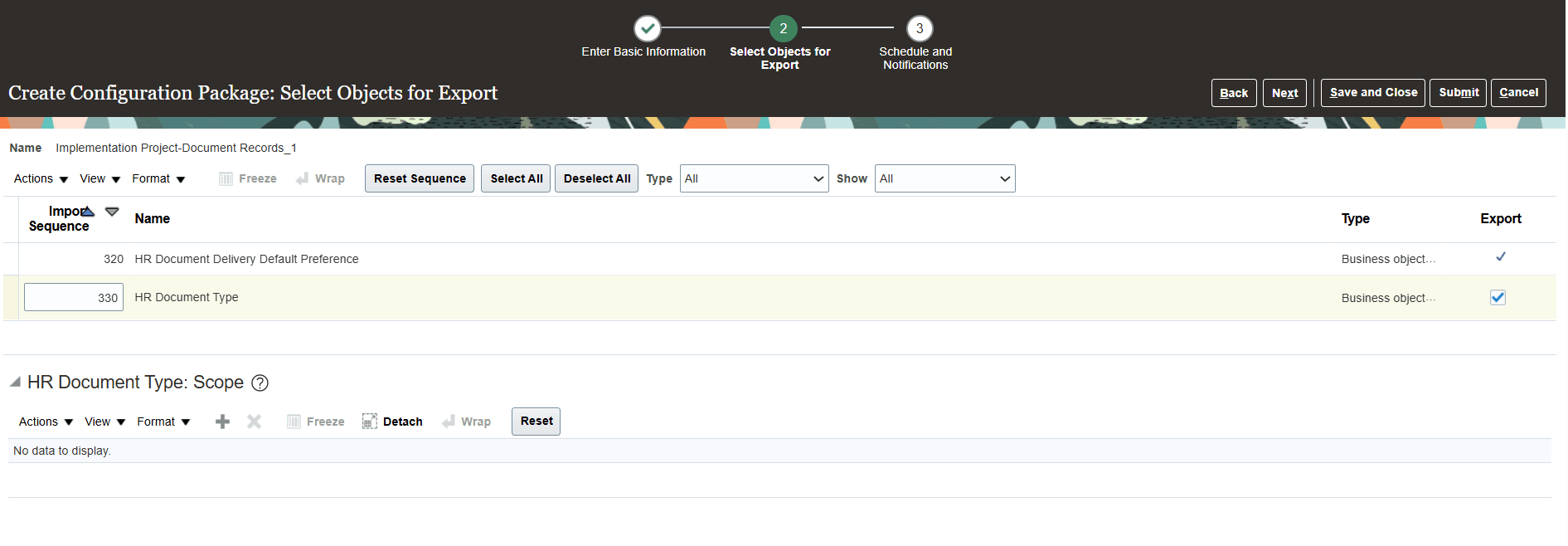
Task: Click Export checkmark for HR Document Delivery Default Preference
Action: [1500, 257]
